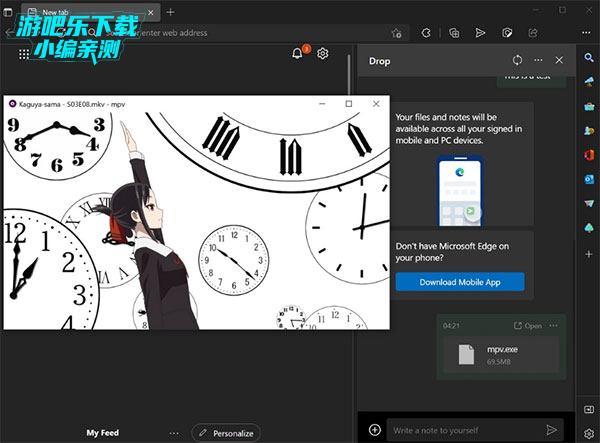Image resolution: width=600 pixels, height=443 pixels.
Task: Click the Personalize button
Action: pyautogui.click(x=225, y=433)
